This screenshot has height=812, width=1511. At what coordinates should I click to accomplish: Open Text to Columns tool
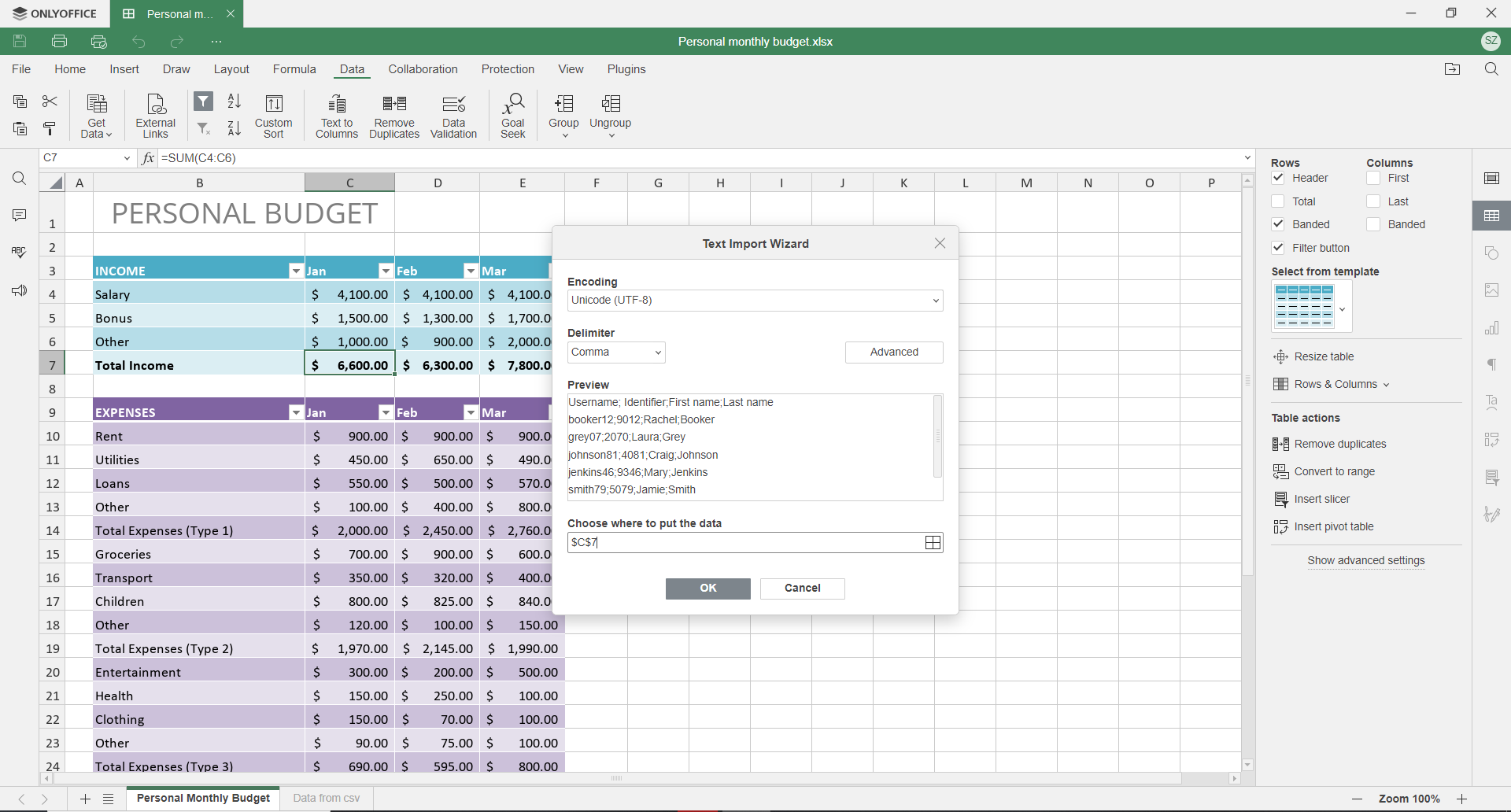click(337, 116)
